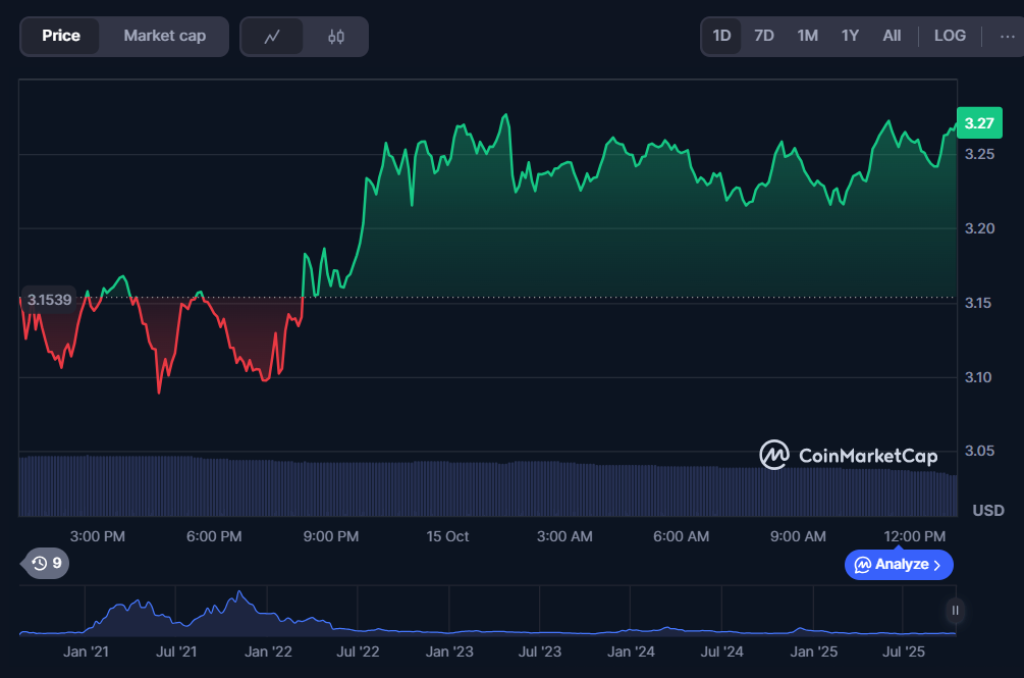Viewport: 1024px width, 678px height.
Task: Select the line chart icon
Action: click(x=272, y=37)
